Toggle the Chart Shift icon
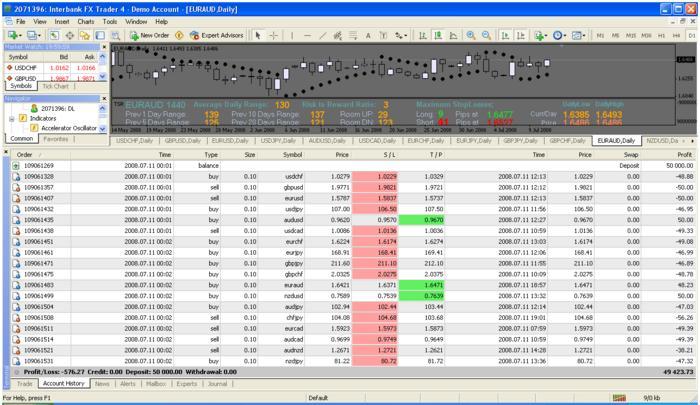This screenshot has height=405, width=700. (x=521, y=35)
